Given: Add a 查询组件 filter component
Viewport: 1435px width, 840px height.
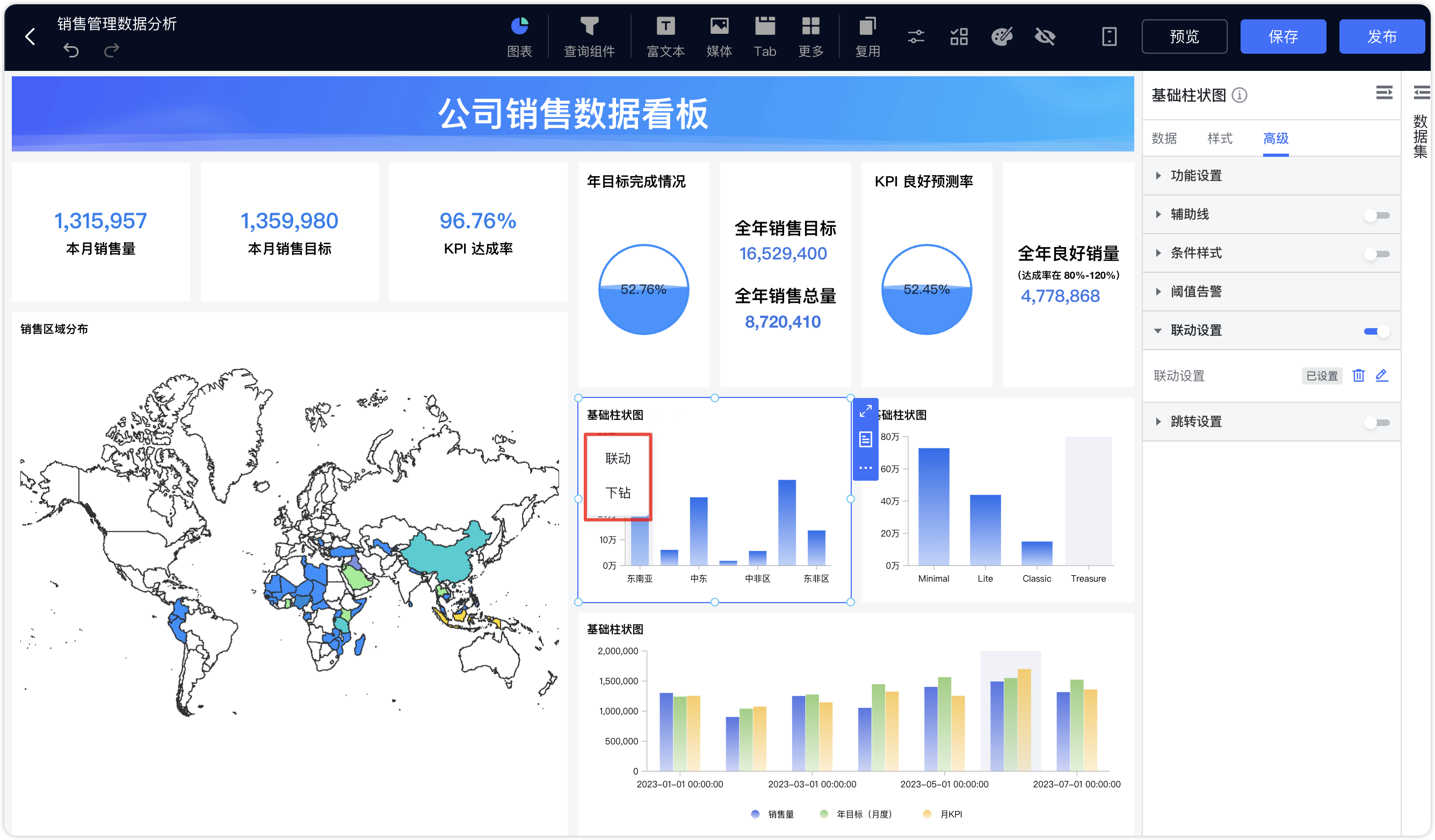Looking at the screenshot, I should pyautogui.click(x=589, y=37).
